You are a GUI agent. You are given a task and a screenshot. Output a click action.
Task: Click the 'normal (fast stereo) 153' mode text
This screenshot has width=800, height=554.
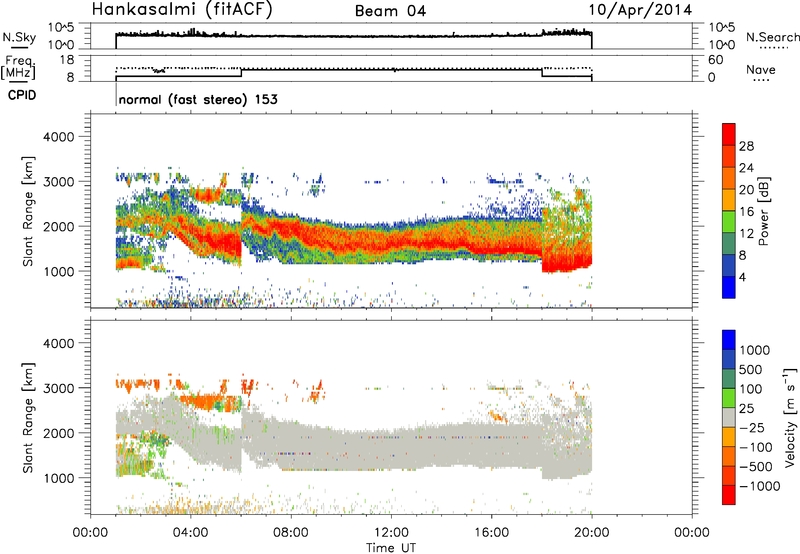pyautogui.click(x=198, y=99)
